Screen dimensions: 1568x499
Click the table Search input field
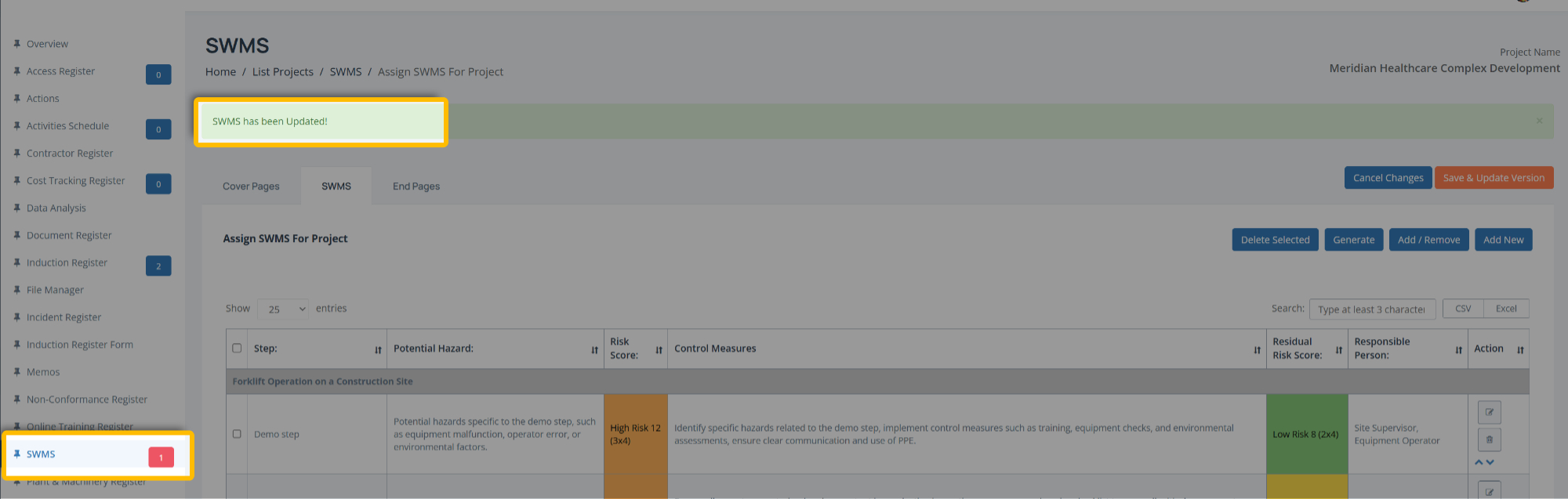(1372, 309)
